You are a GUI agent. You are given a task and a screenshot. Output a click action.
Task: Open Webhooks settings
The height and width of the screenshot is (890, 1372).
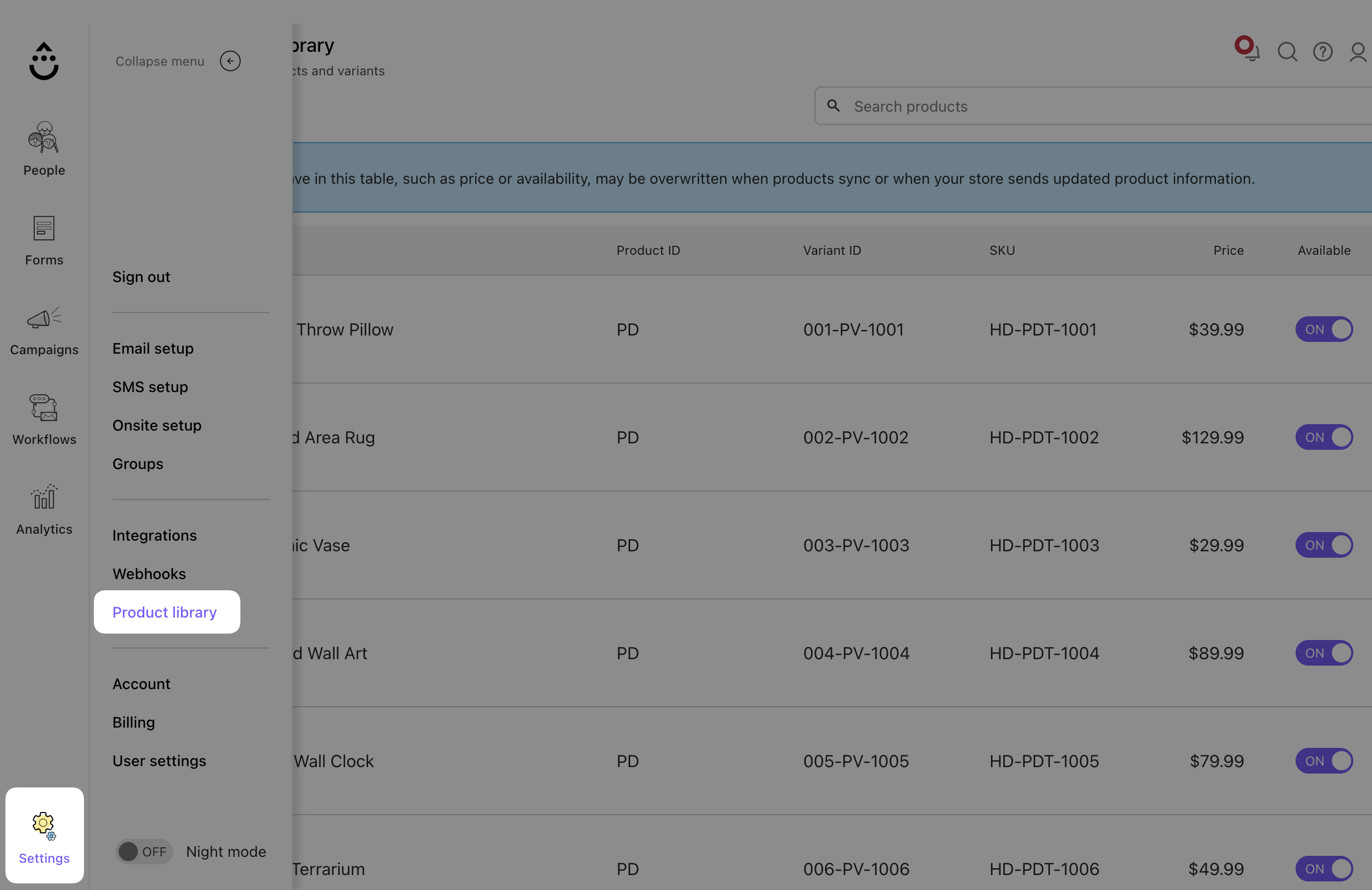149,574
